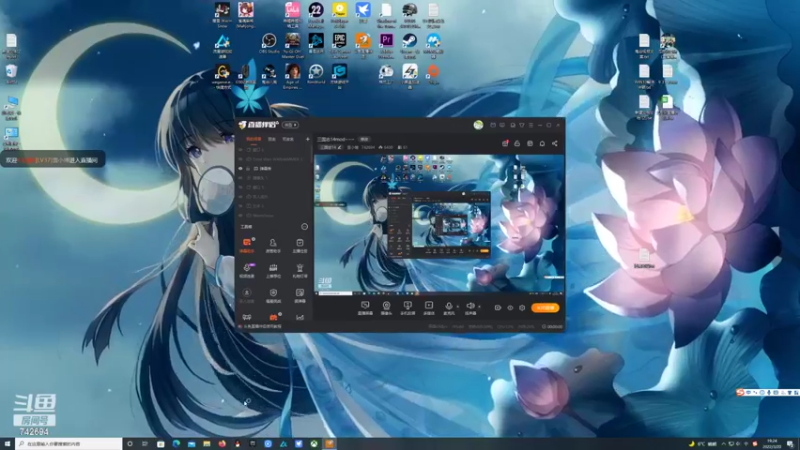Image resolution: width=800 pixels, height=450 pixels.
Task: Open stream settings via the gear icon
Action: [522, 308]
